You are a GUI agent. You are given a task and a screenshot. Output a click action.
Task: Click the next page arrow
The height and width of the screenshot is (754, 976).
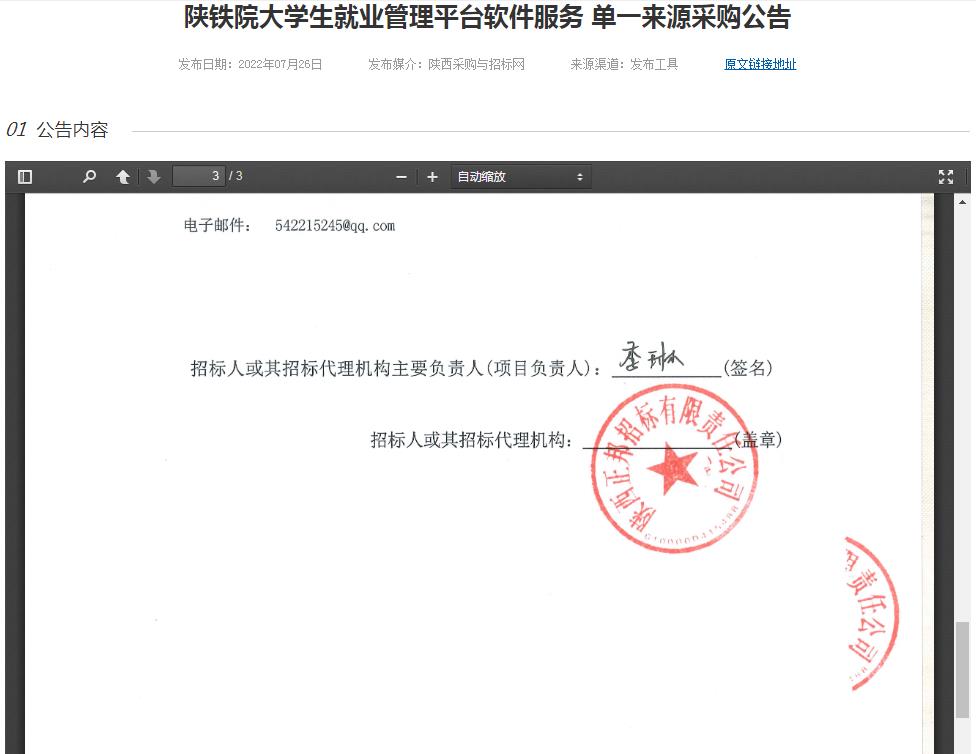[153, 177]
